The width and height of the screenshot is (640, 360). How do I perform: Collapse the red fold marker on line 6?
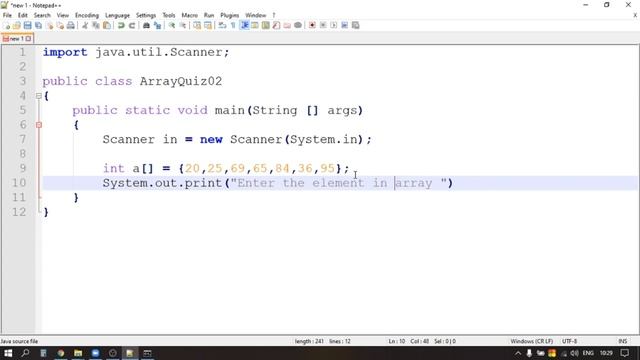pyautogui.click(x=39, y=125)
